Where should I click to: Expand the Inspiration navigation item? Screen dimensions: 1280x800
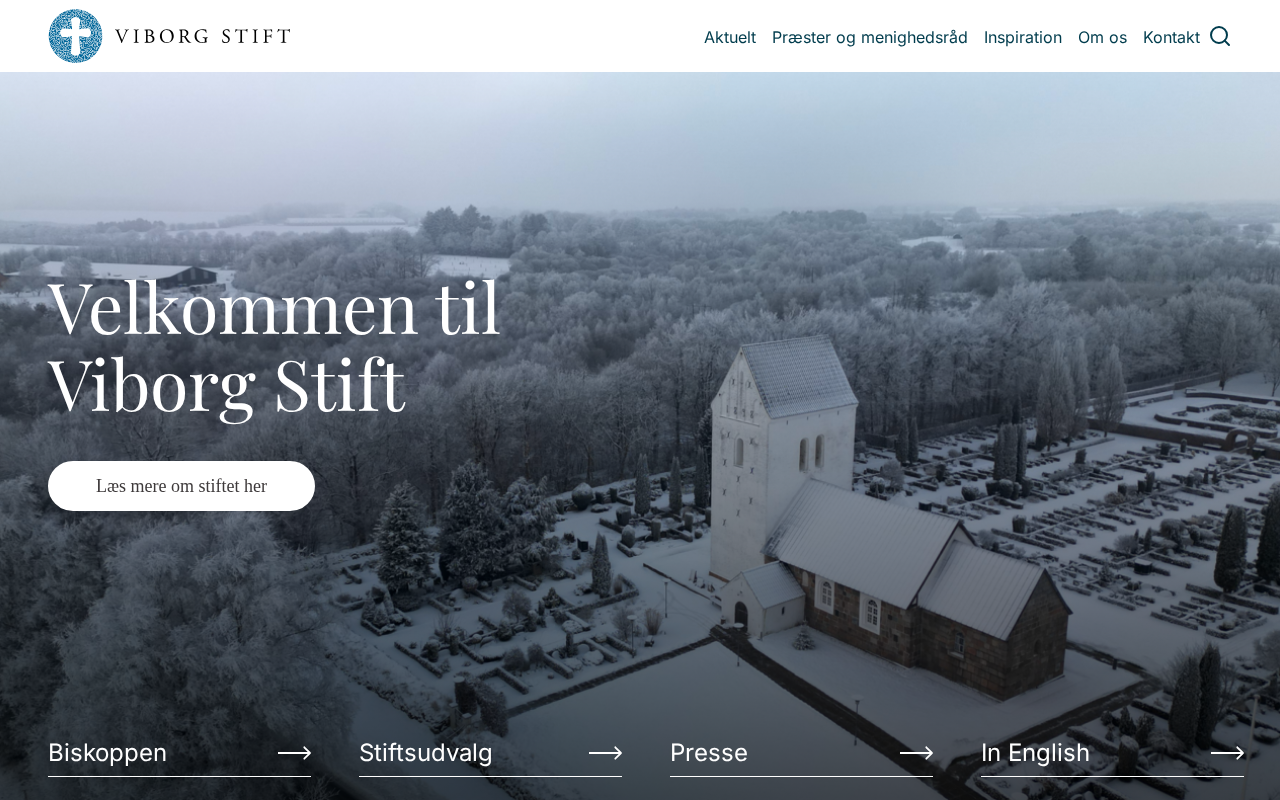click(x=1023, y=37)
